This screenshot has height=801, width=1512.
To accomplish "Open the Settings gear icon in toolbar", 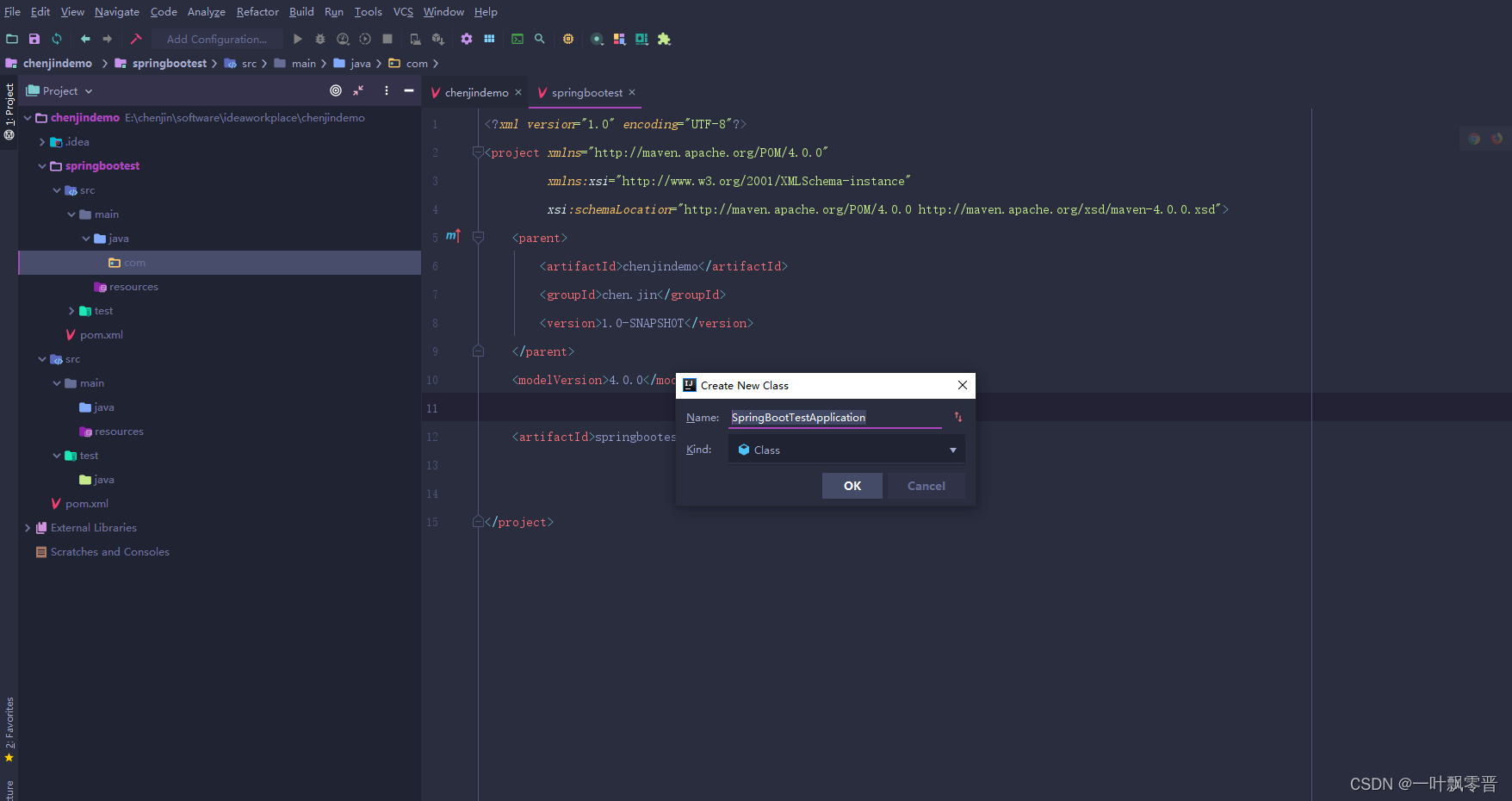I will pyautogui.click(x=467, y=39).
